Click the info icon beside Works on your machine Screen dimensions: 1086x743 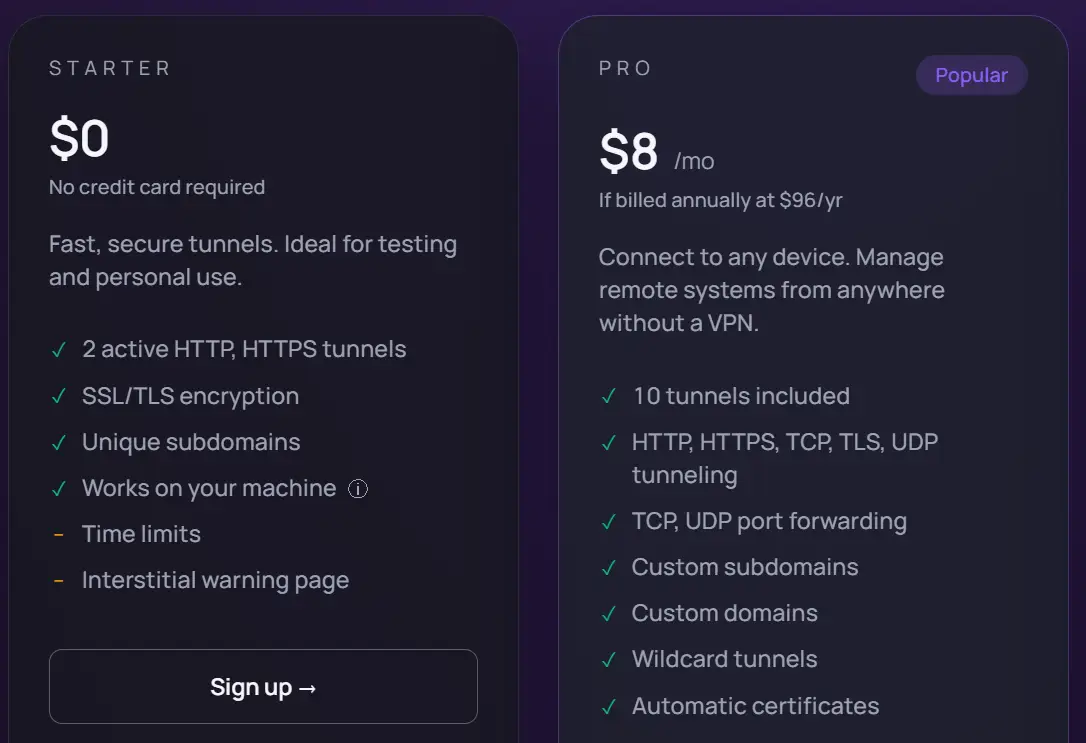[x=358, y=489]
